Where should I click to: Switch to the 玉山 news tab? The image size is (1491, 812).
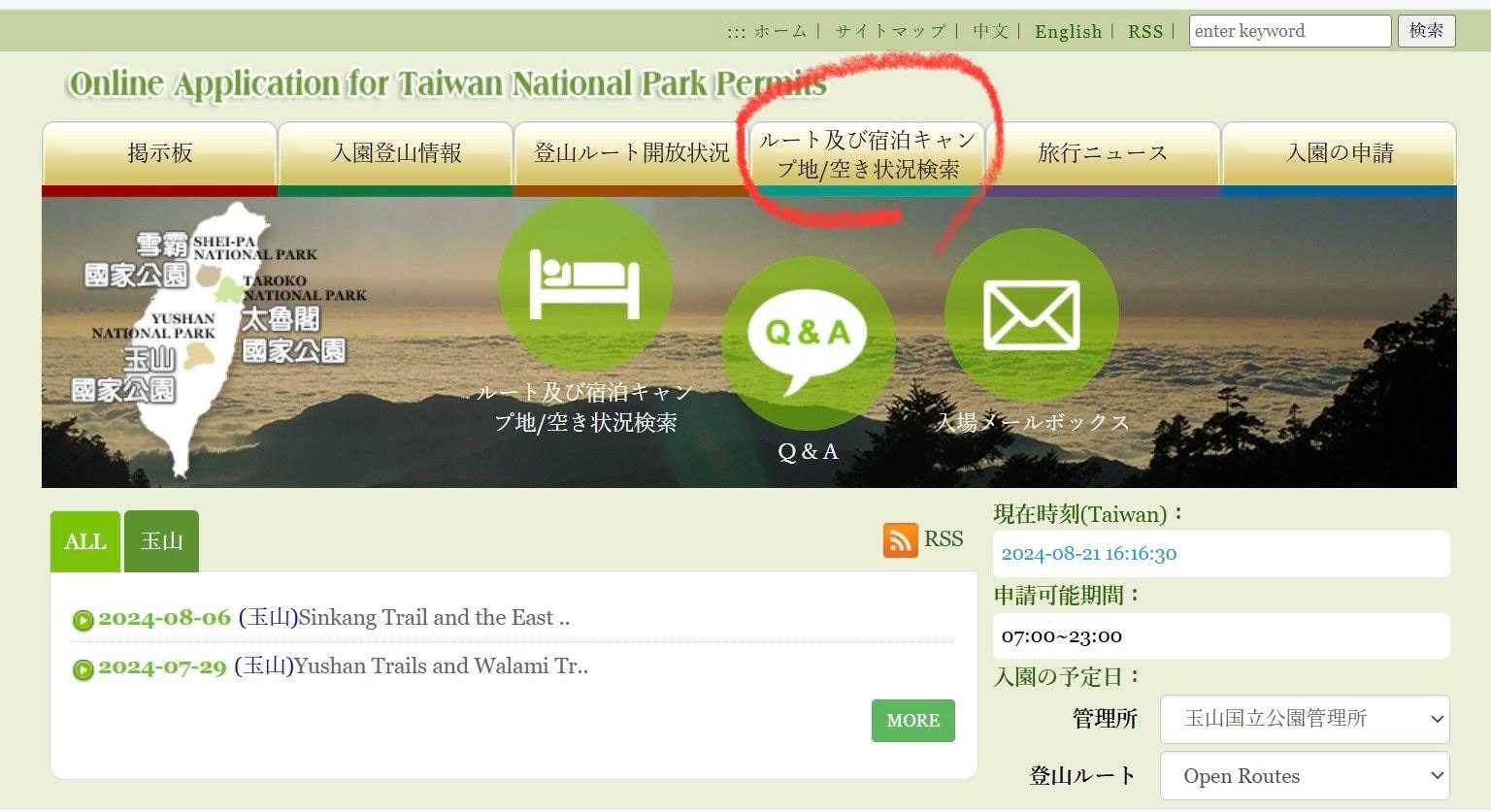point(161,541)
